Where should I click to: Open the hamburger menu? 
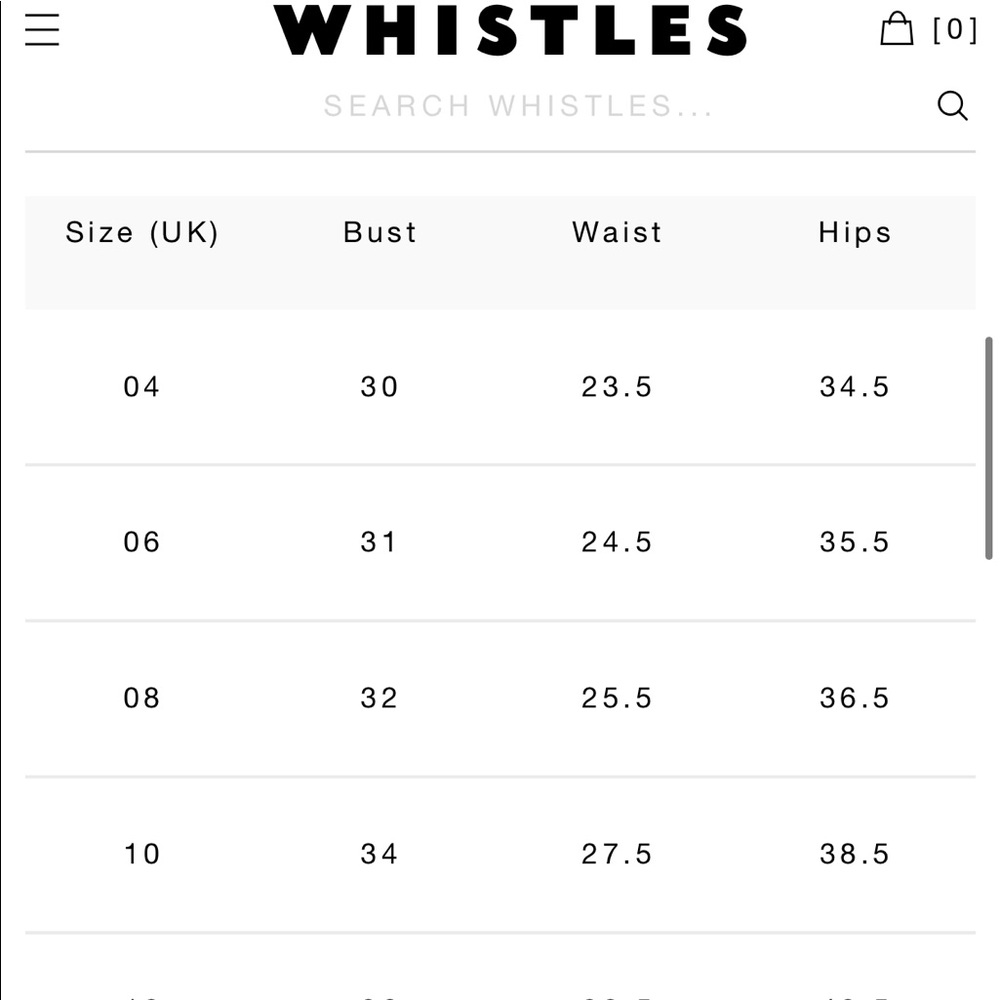pos(43,29)
